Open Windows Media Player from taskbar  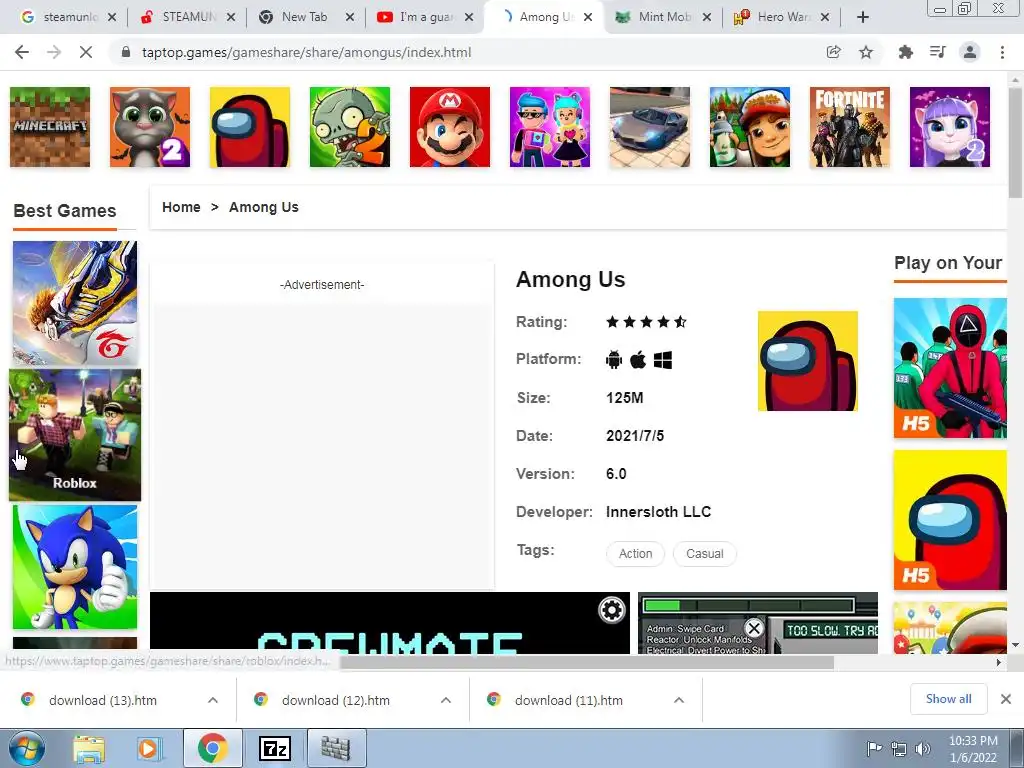(148, 749)
